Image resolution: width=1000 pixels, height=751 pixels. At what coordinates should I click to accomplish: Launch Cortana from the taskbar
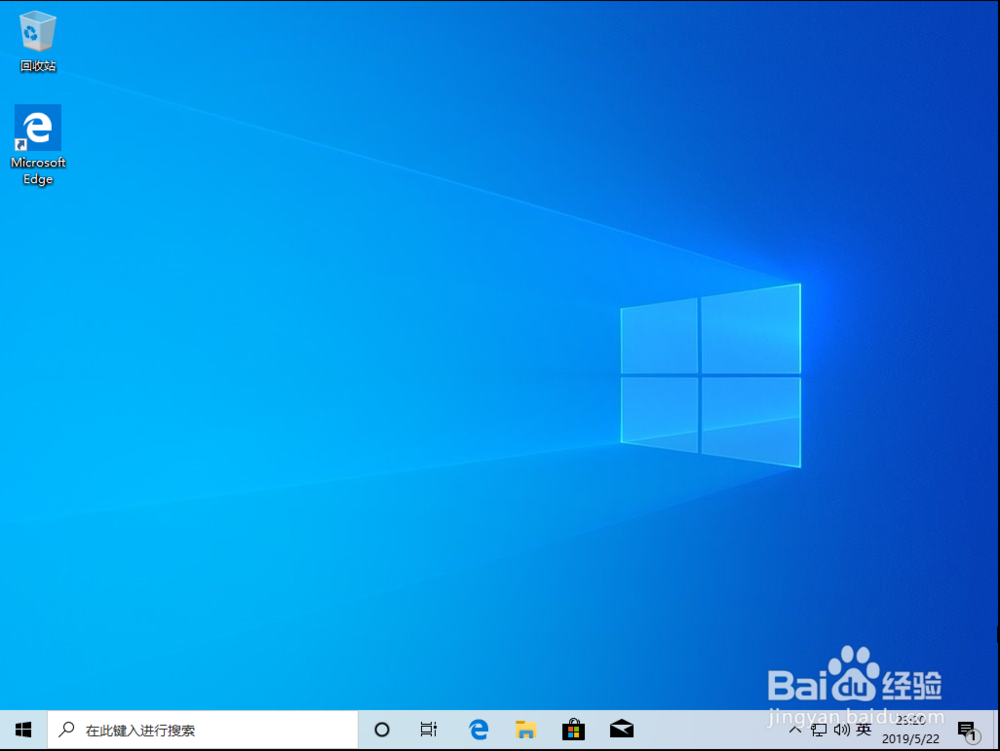point(381,730)
